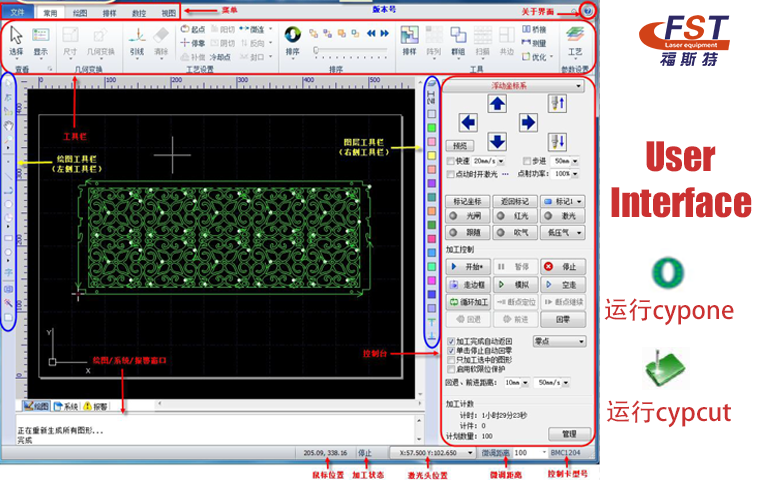Viewport: 760px width, 480px height.
Task: Enable 只加工选中的图形 checkbox
Action: (449, 359)
